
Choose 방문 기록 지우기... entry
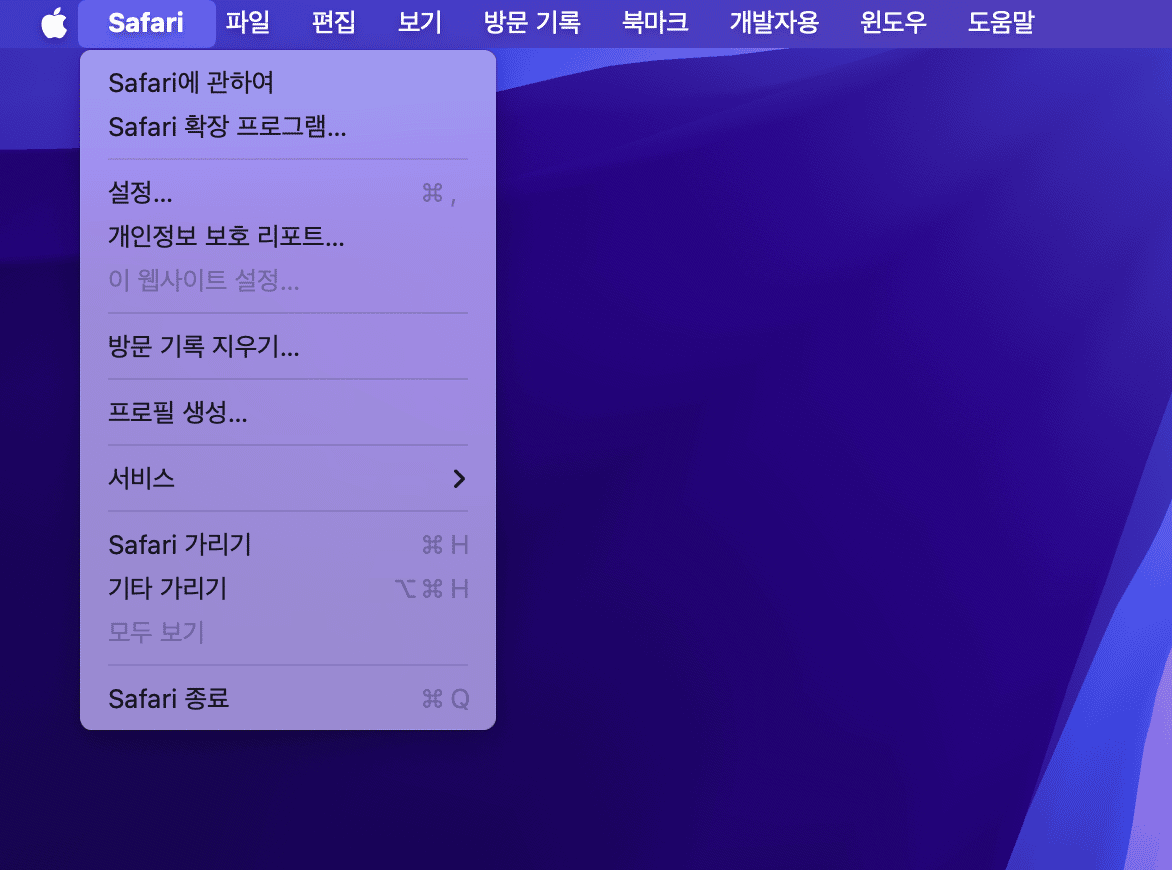(x=203, y=347)
